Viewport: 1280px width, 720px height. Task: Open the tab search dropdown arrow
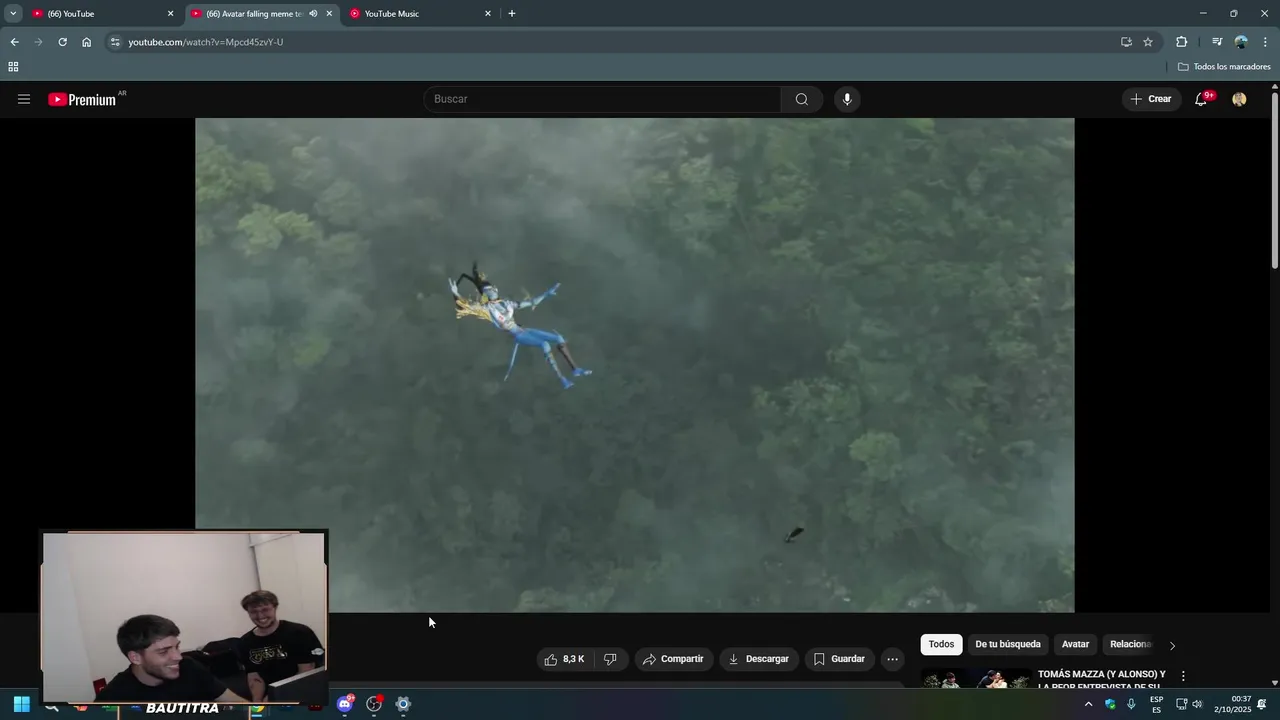point(13,14)
